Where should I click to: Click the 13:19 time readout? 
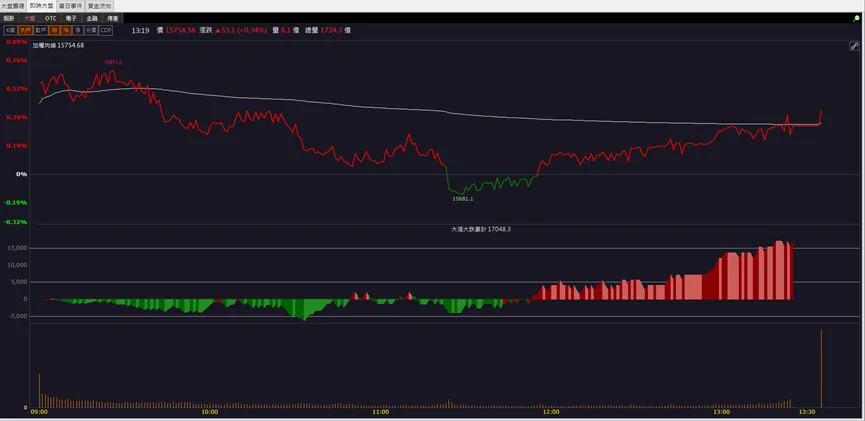140,30
